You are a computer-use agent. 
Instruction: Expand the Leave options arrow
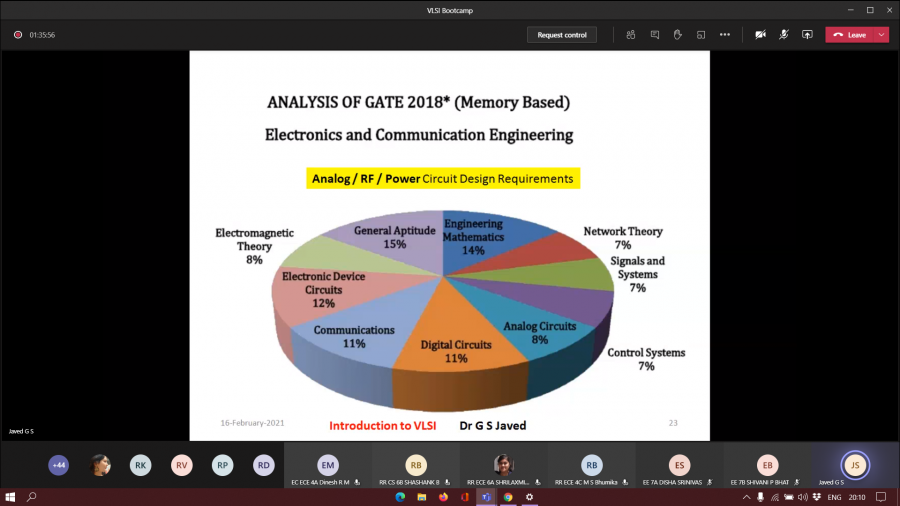click(x=881, y=34)
